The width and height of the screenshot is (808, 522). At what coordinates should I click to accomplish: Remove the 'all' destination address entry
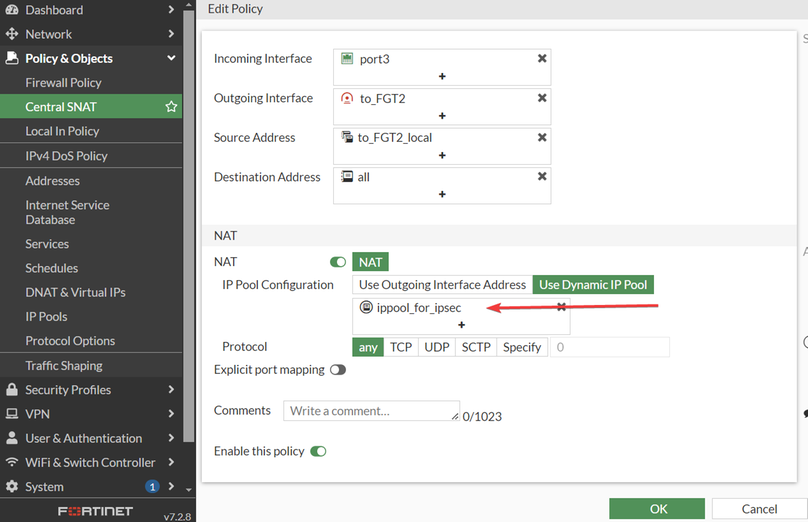[x=542, y=176]
